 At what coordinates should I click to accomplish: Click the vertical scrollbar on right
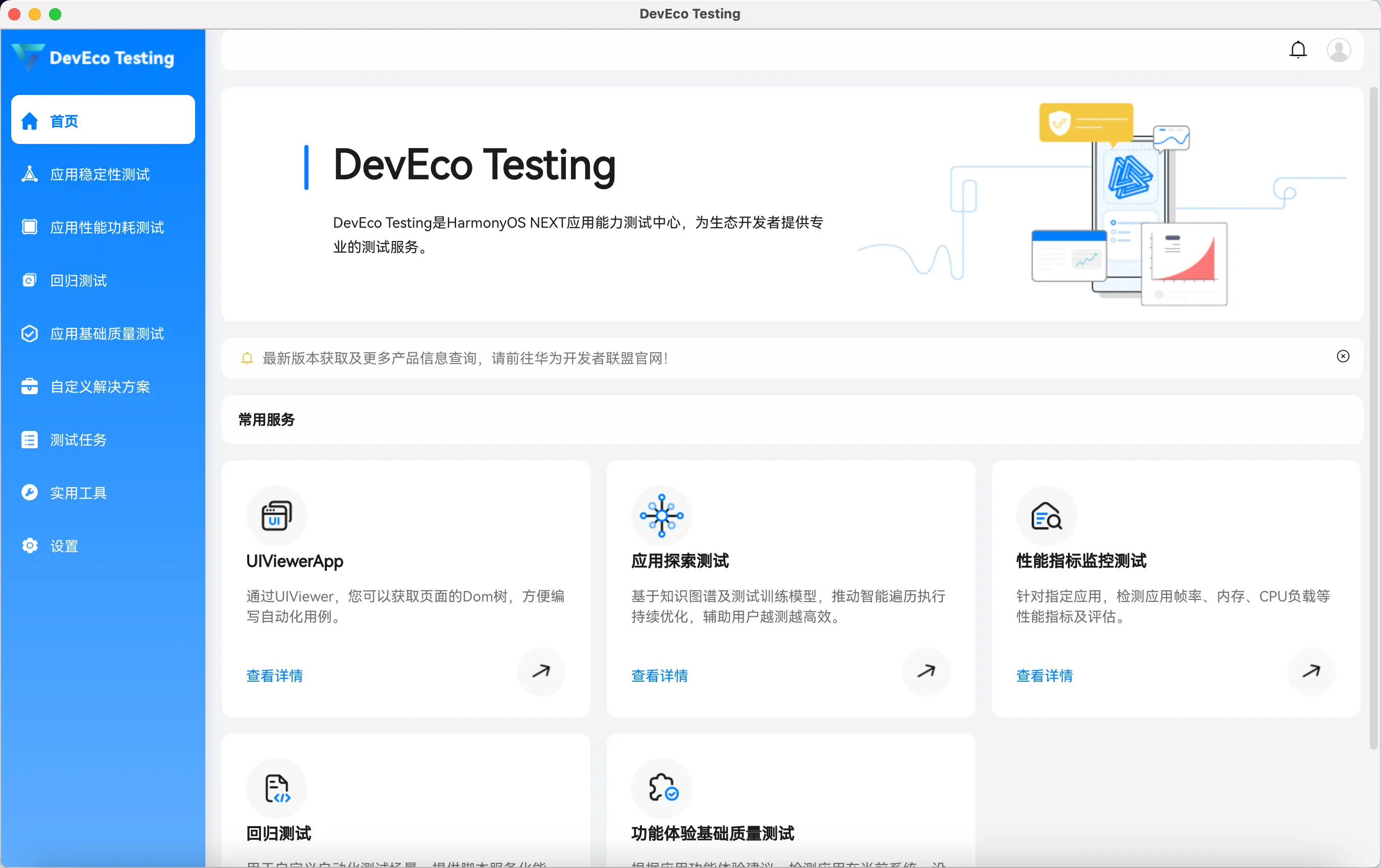(1373, 418)
